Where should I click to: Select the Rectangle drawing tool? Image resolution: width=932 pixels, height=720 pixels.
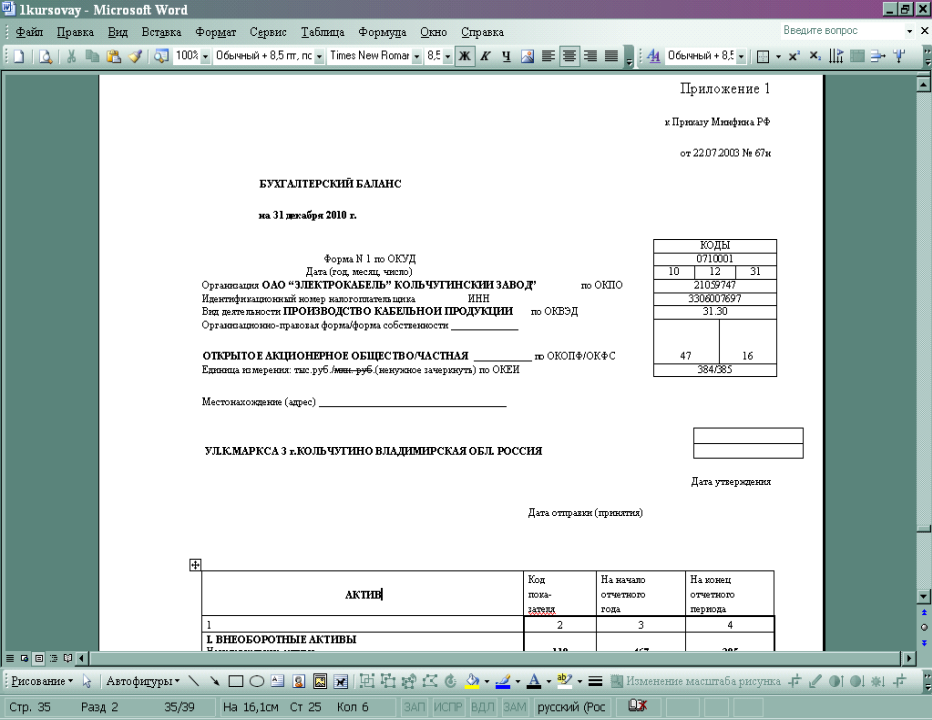pyautogui.click(x=236, y=681)
